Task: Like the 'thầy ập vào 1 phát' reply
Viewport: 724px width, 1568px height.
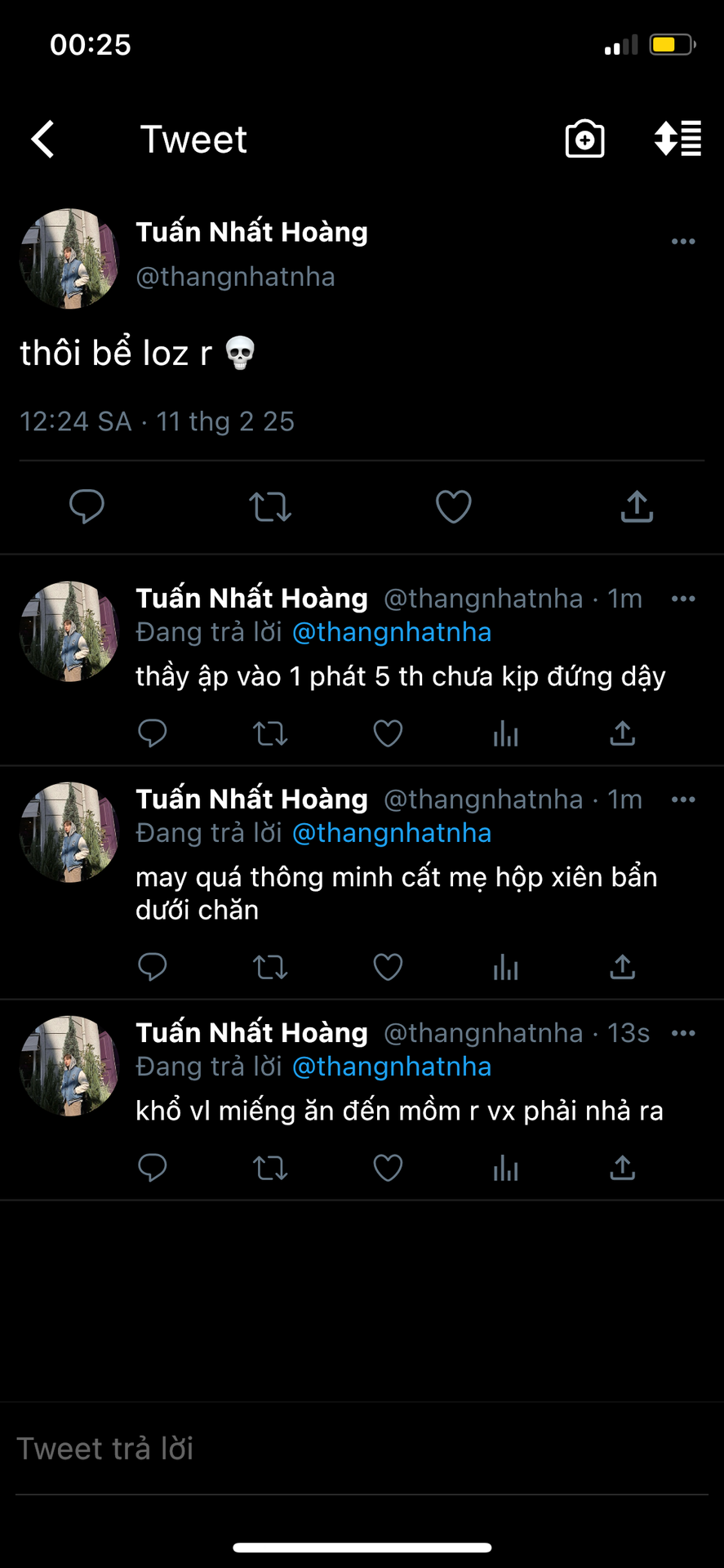Action: (x=388, y=733)
